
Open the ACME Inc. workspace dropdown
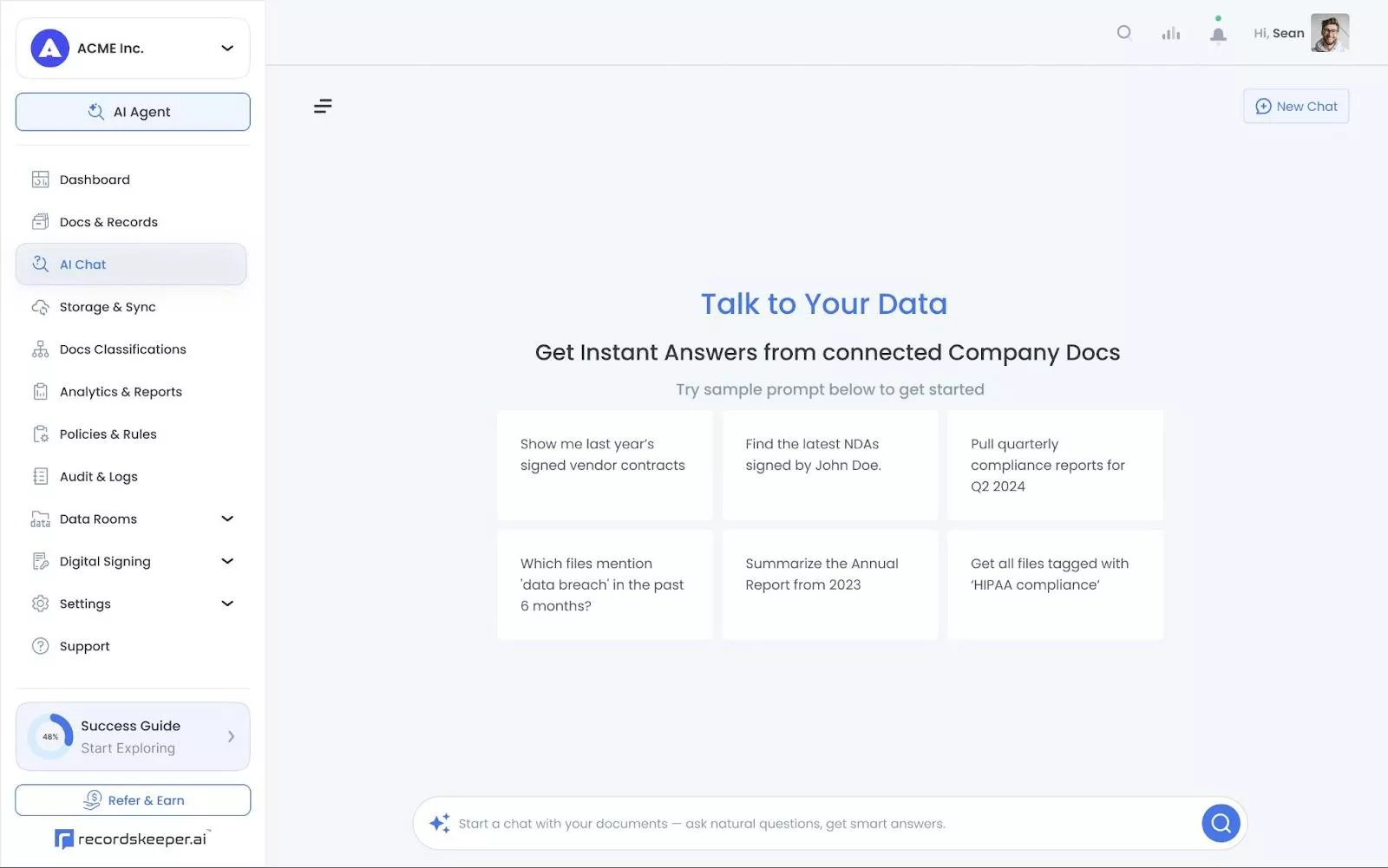pos(227,49)
